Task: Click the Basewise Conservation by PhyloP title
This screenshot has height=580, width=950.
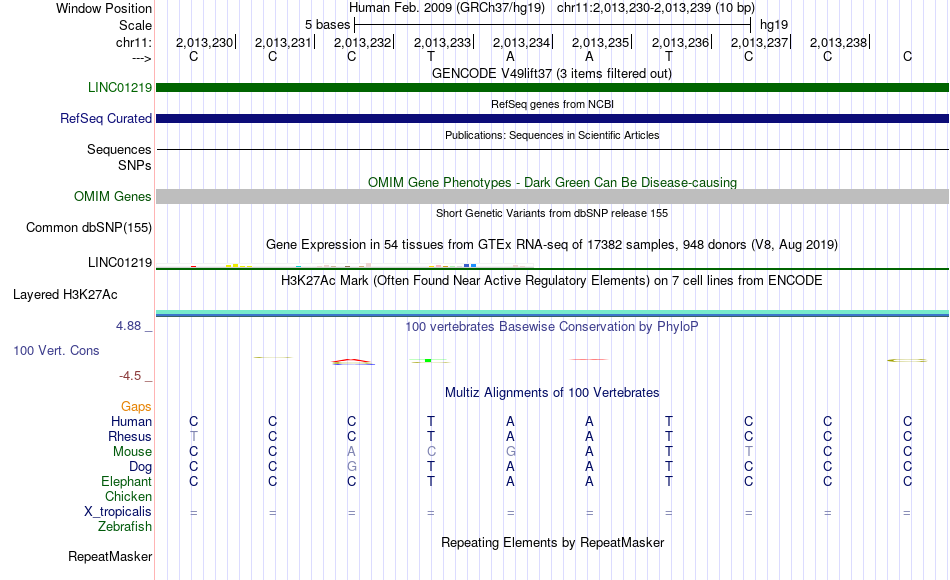Action: tap(552, 327)
